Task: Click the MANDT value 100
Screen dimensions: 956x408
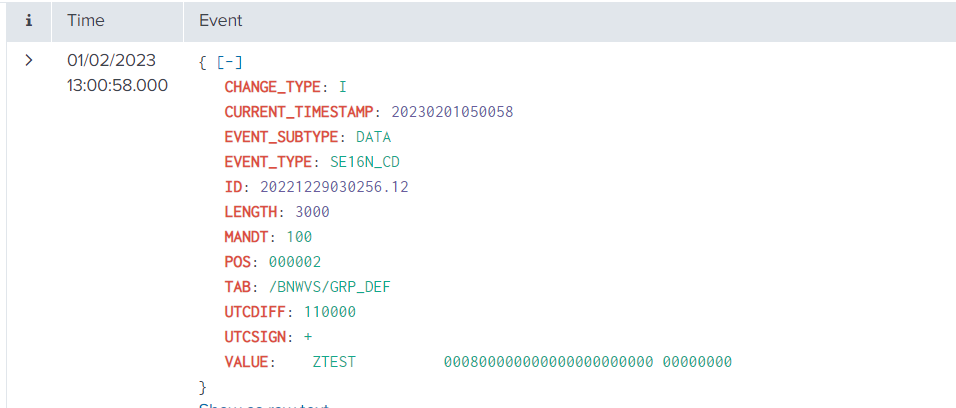Action: click(x=299, y=237)
